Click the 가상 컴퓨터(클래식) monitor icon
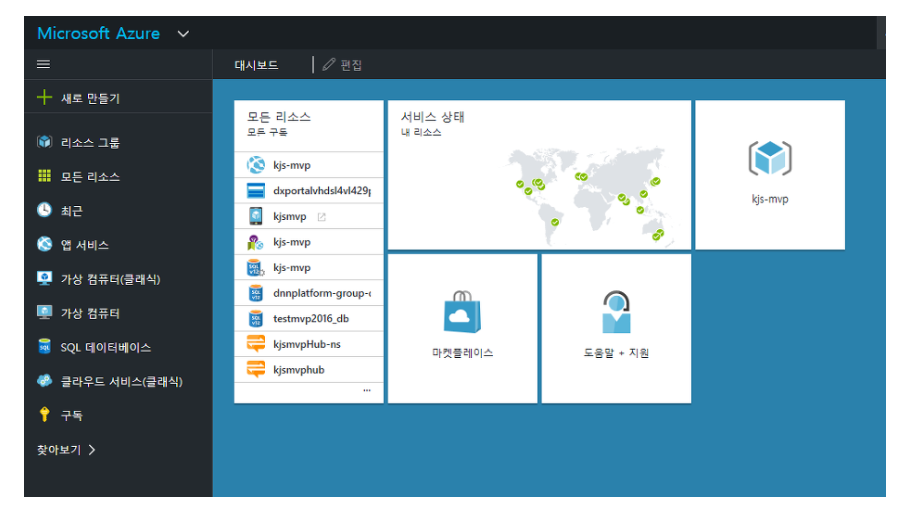This screenshot has width=903, height=515. coord(44,278)
